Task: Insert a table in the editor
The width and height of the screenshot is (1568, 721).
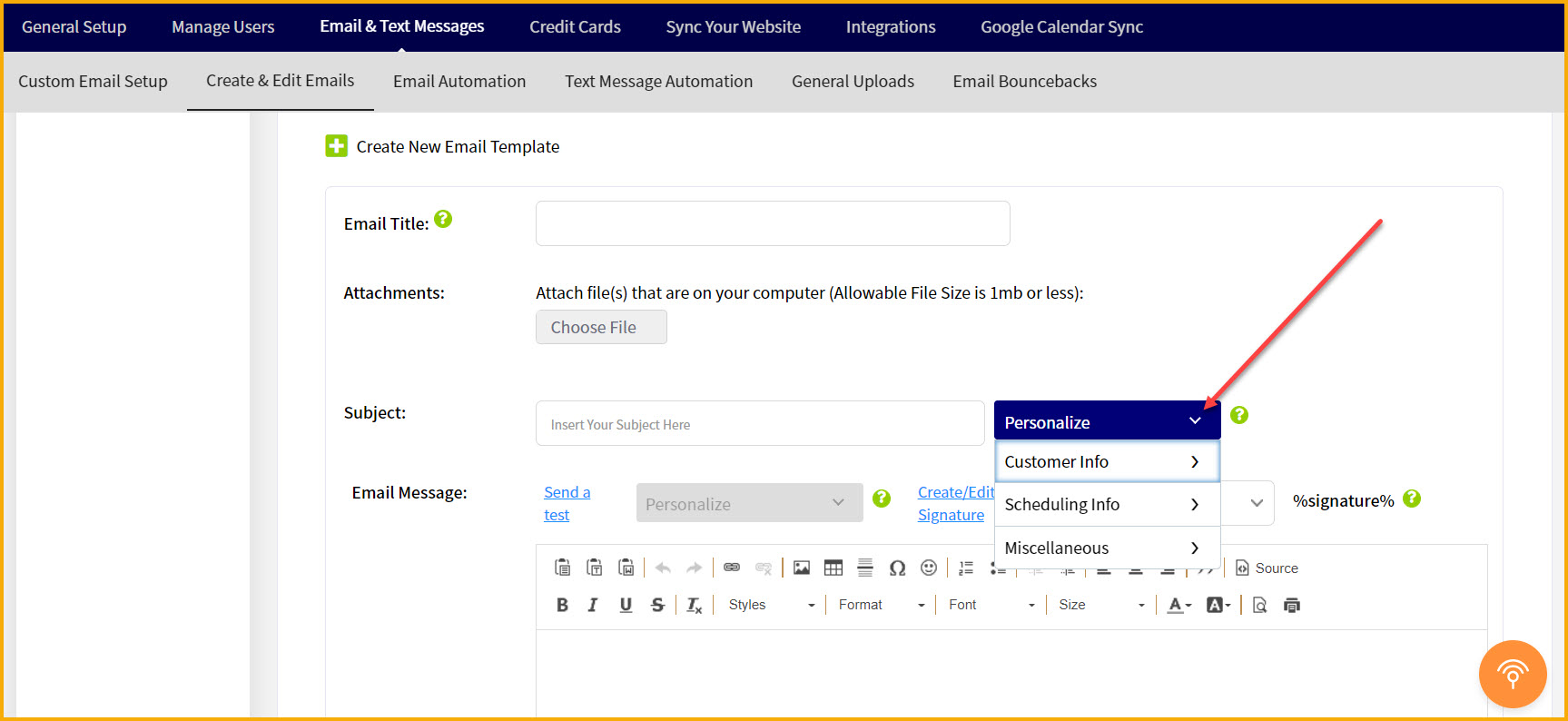Action: [833, 568]
